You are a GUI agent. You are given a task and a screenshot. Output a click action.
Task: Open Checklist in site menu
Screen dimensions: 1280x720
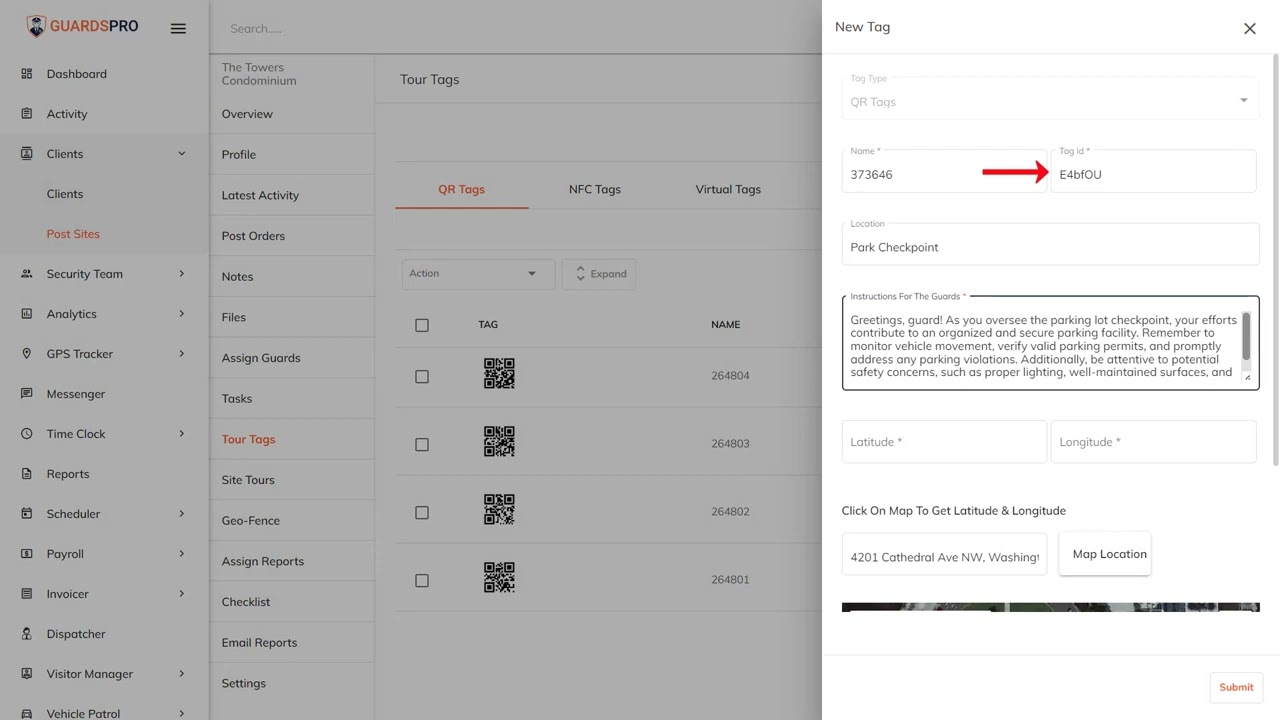246,602
